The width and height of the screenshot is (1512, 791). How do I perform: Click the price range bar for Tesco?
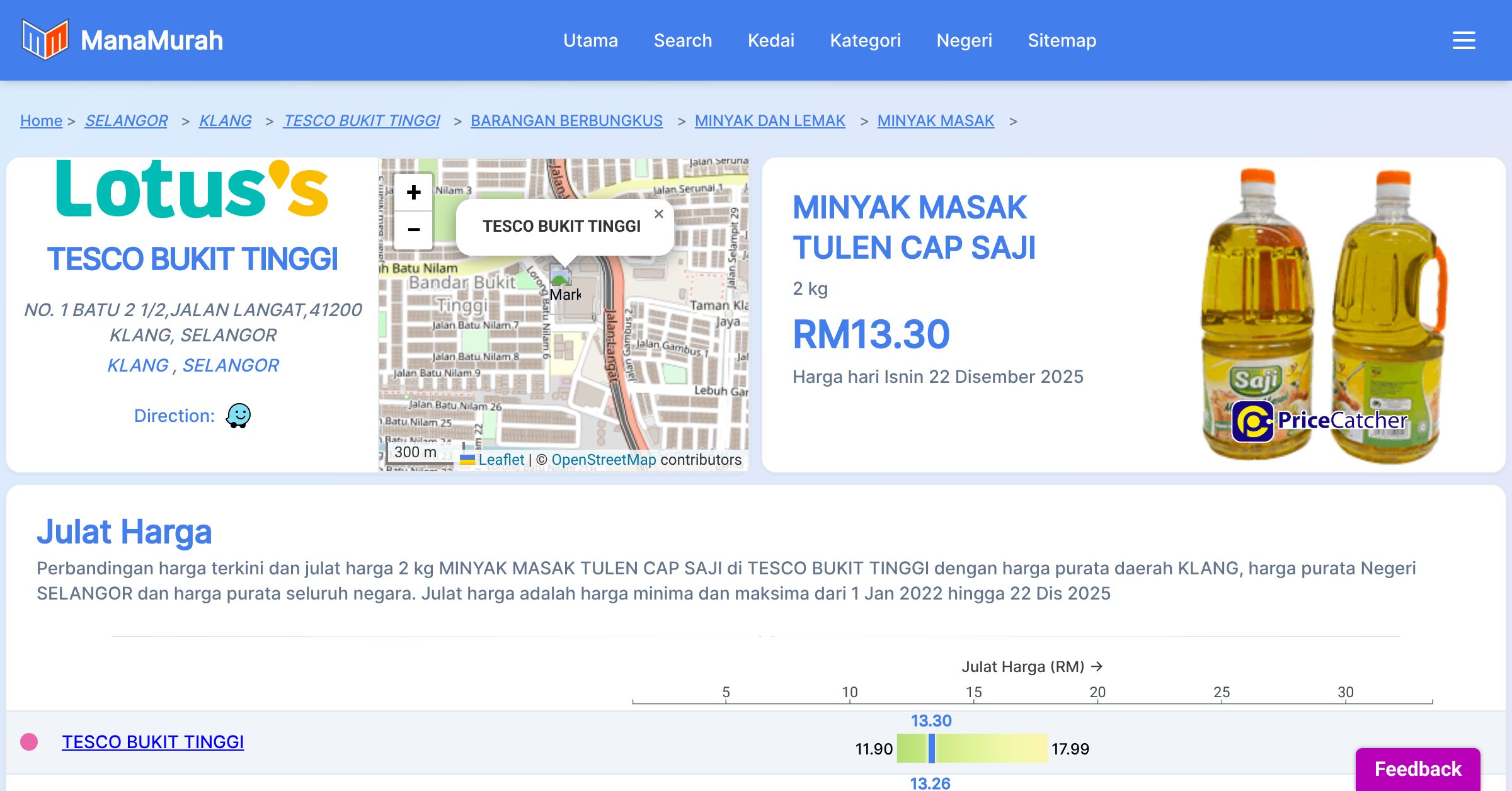point(972,748)
